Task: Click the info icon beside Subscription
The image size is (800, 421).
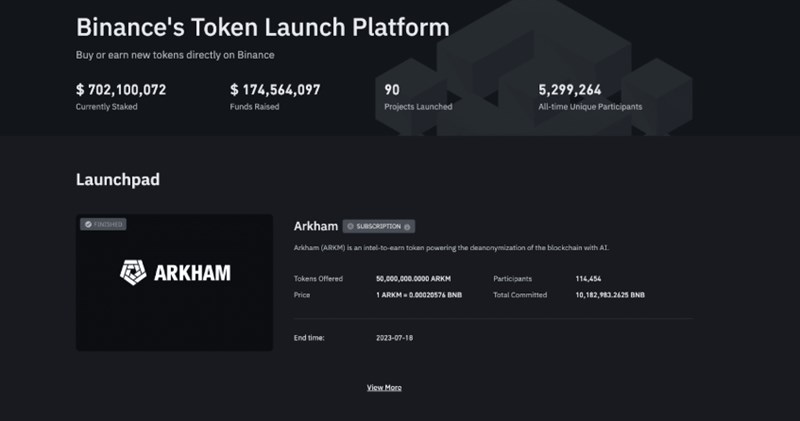Action: (408, 227)
